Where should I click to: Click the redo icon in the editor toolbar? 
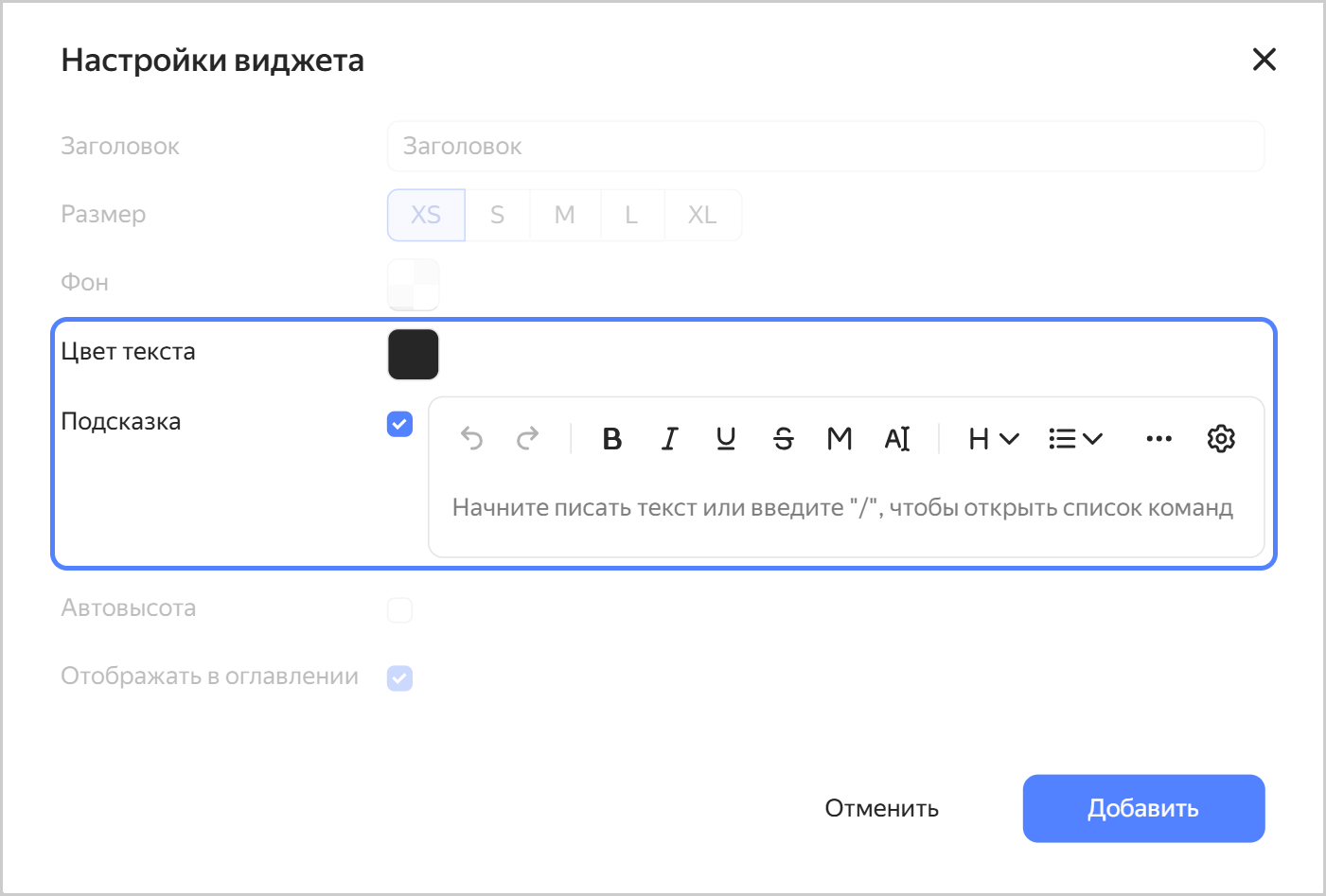(528, 438)
